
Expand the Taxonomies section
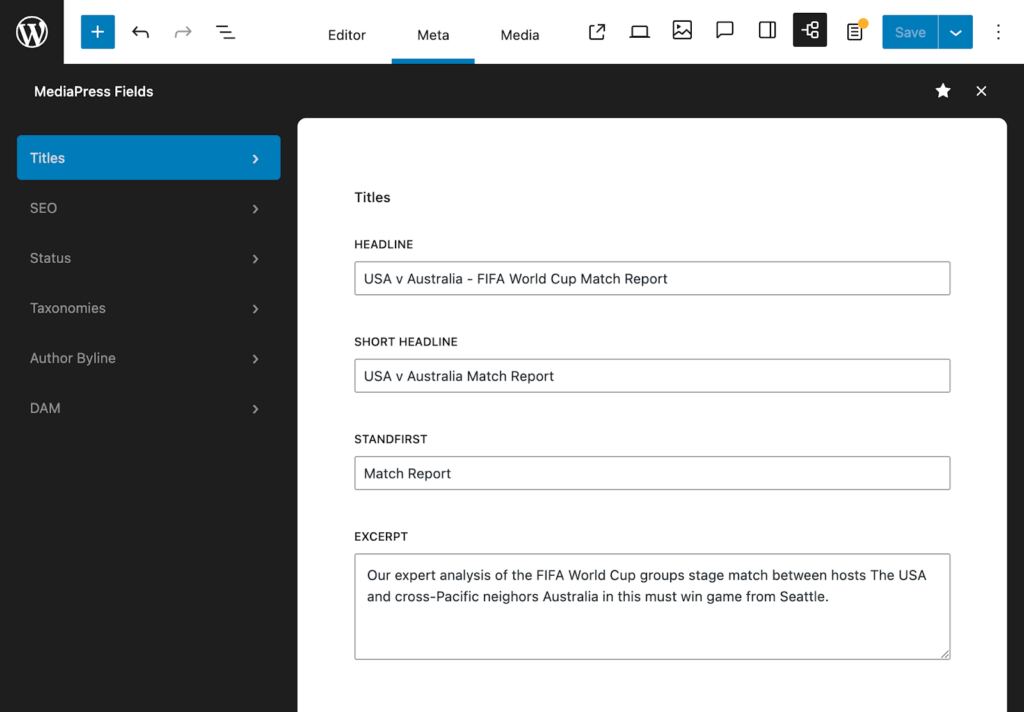point(148,308)
